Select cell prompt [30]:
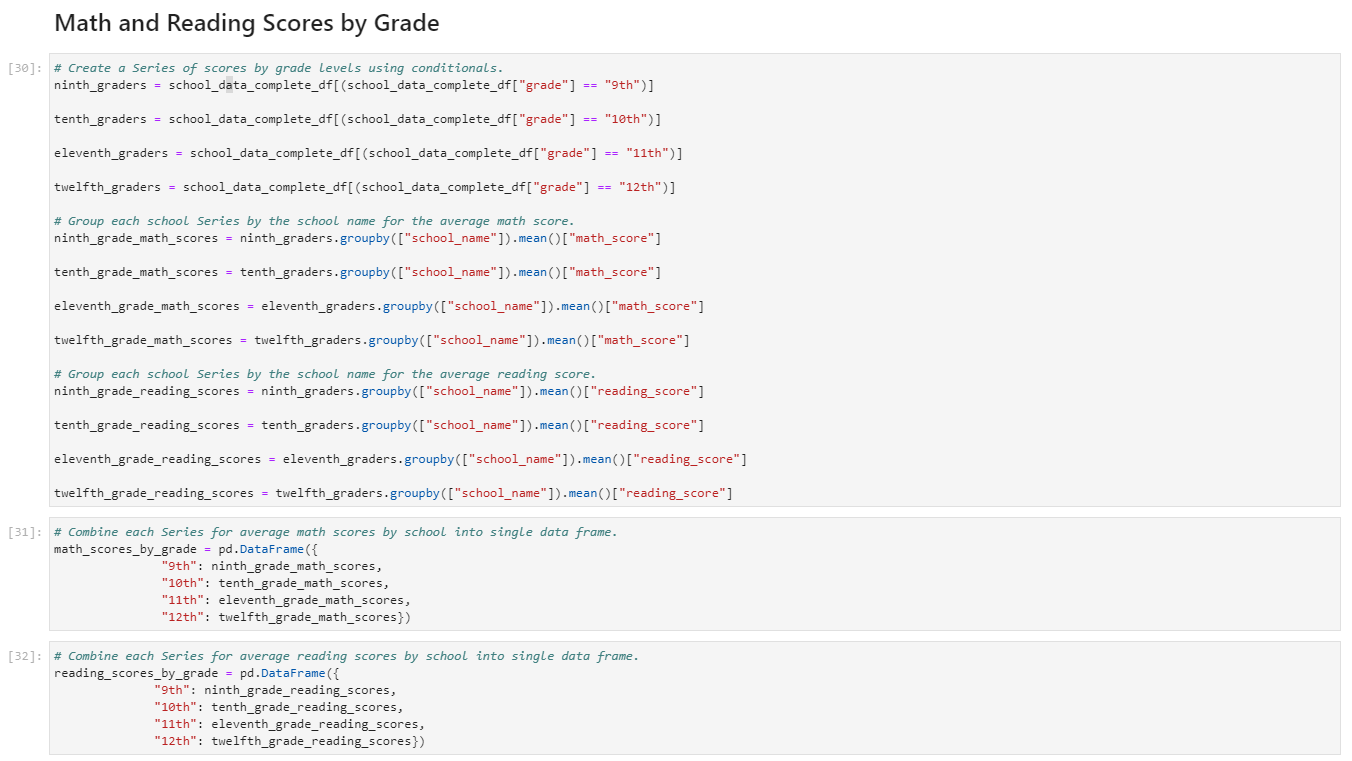Image resolution: width=1352 pixels, height=761 pixels. tap(25, 68)
